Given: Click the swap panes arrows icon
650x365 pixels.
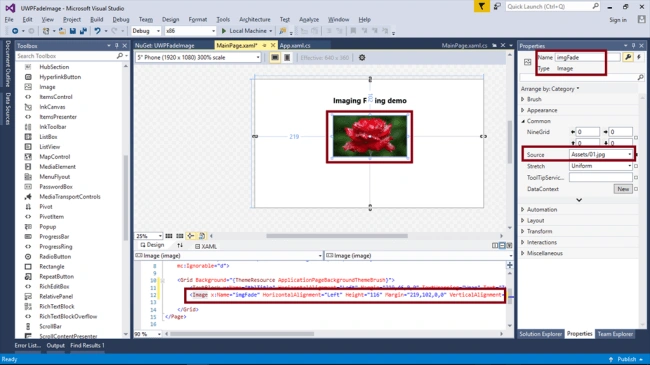Looking at the screenshot, I should point(180,246).
